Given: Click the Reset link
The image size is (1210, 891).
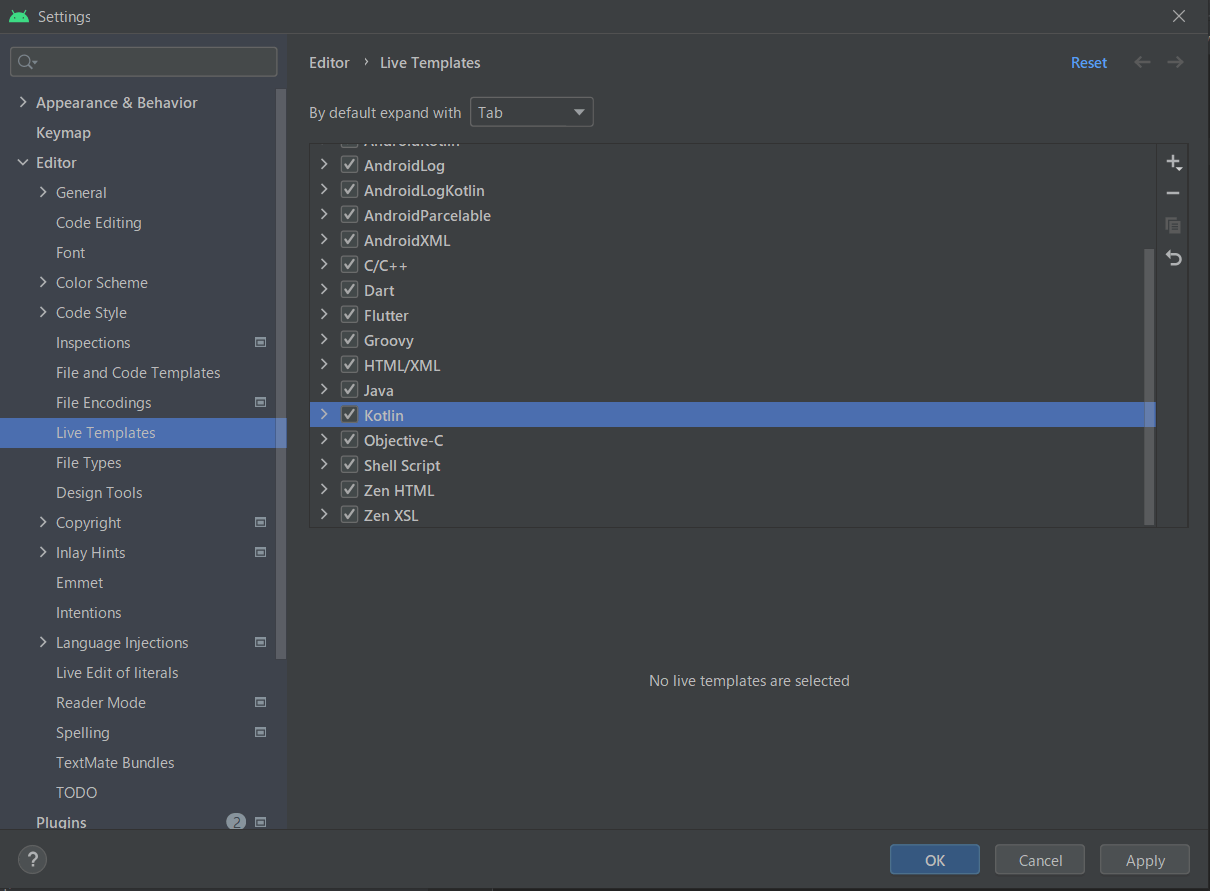Looking at the screenshot, I should 1089,62.
